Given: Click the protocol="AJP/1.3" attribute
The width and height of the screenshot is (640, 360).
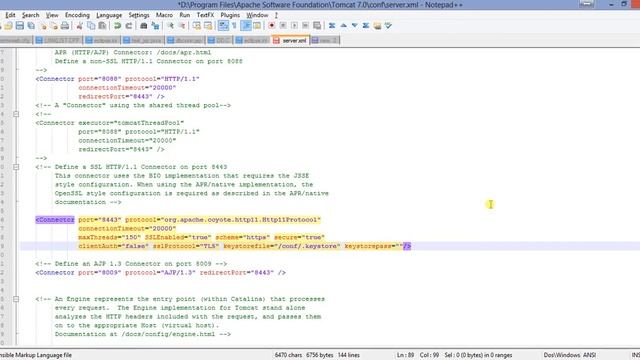Looking at the screenshot, I should click(160, 273).
